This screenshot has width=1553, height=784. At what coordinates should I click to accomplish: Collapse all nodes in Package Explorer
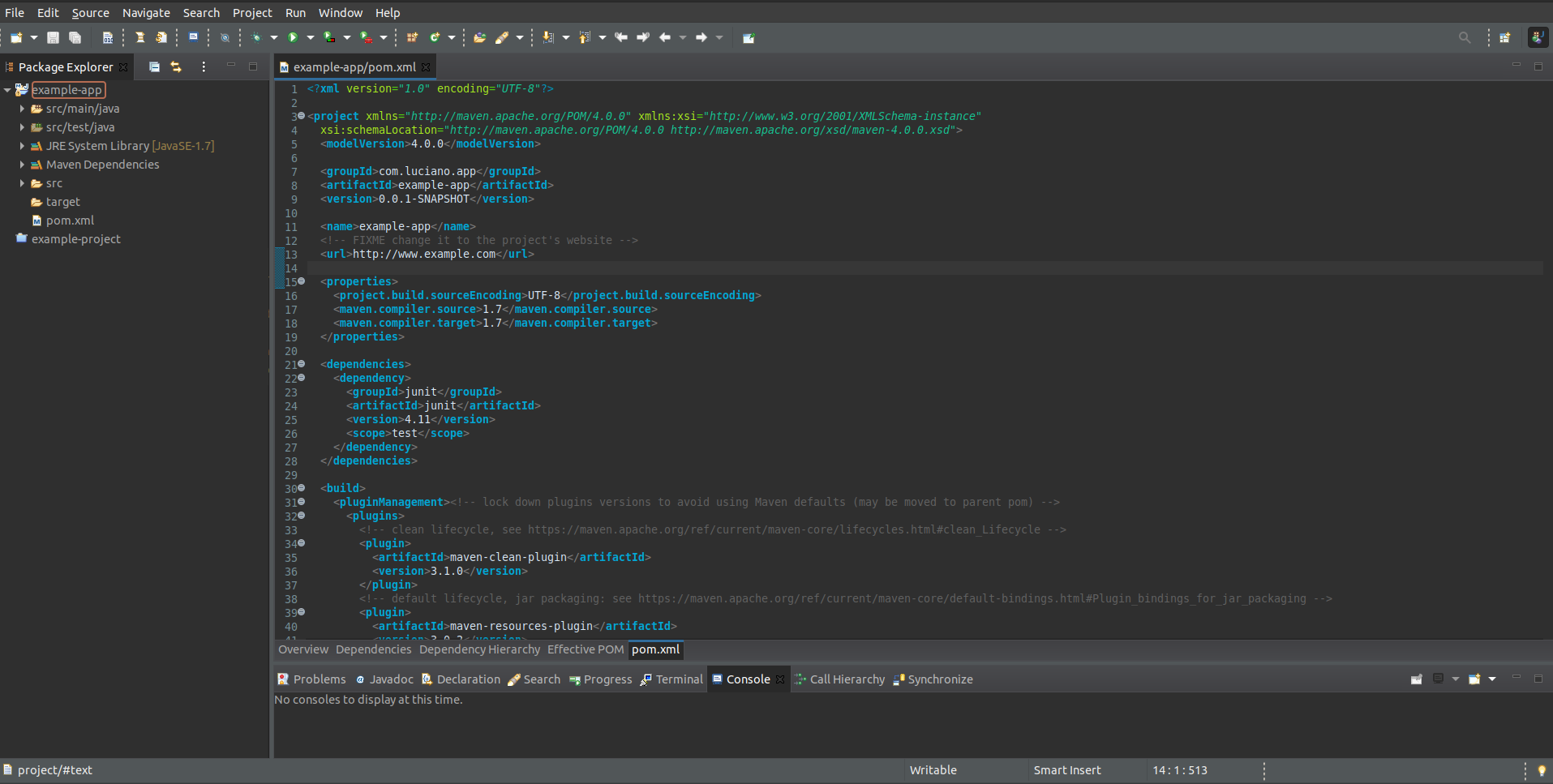click(x=154, y=66)
